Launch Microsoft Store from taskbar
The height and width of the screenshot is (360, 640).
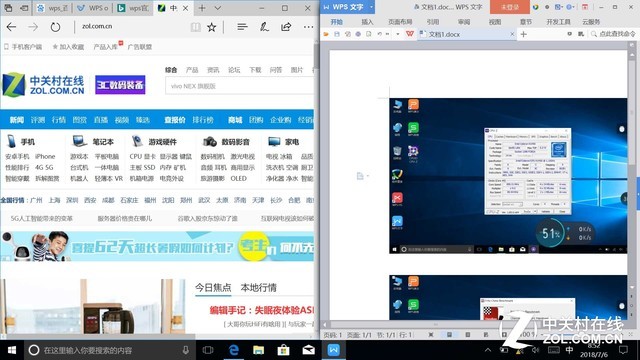[x=283, y=350]
